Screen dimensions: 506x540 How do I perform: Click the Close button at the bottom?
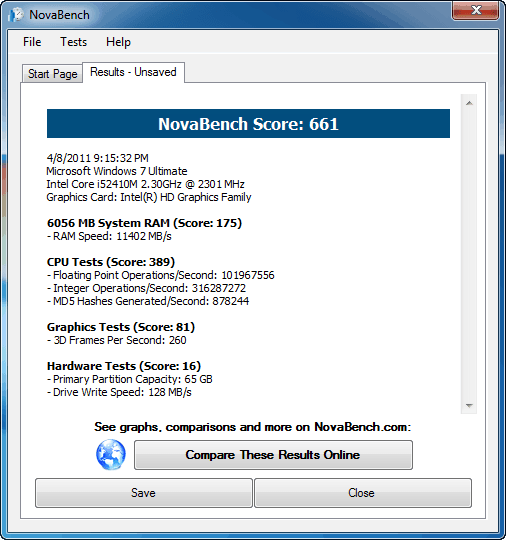363,493
